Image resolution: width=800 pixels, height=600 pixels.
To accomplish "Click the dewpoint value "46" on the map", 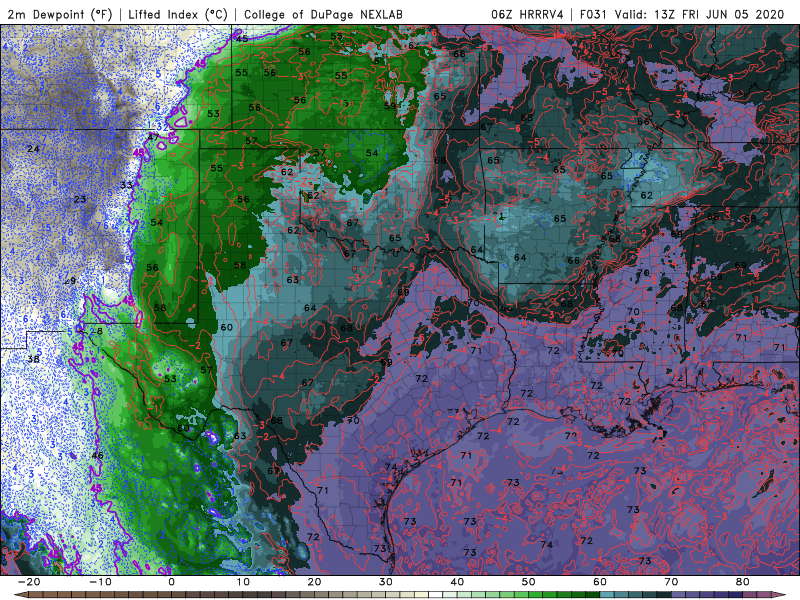I will (x=97, y=455).
